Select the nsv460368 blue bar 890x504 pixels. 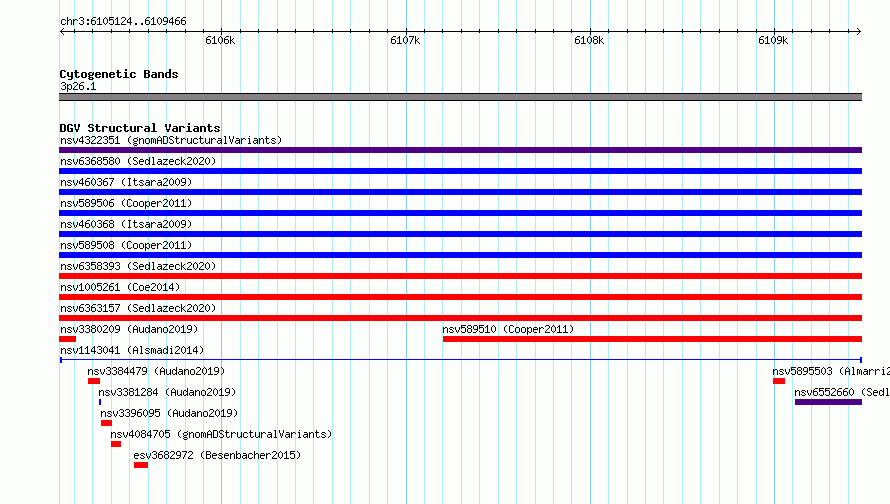pyautogui.click(x=460, y=234)
